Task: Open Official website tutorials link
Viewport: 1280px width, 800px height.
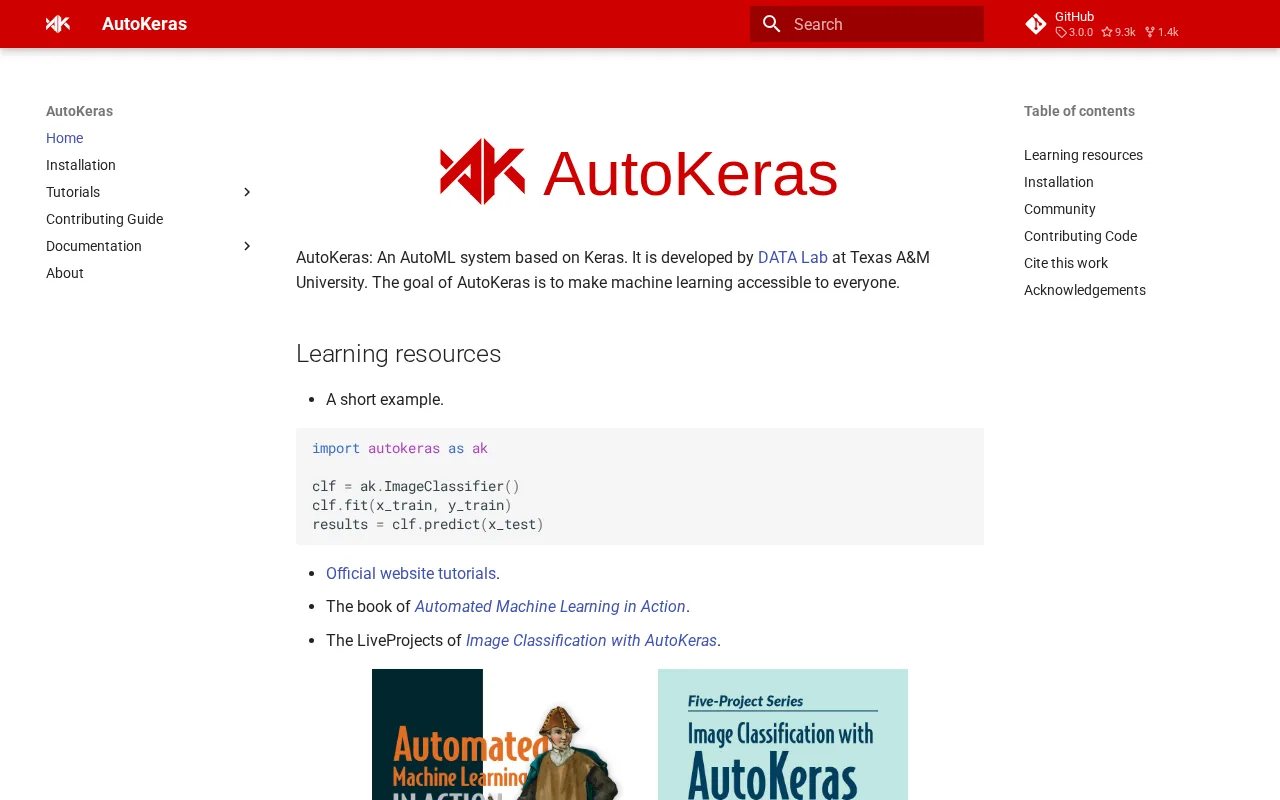Action: (x=411, y=573)
